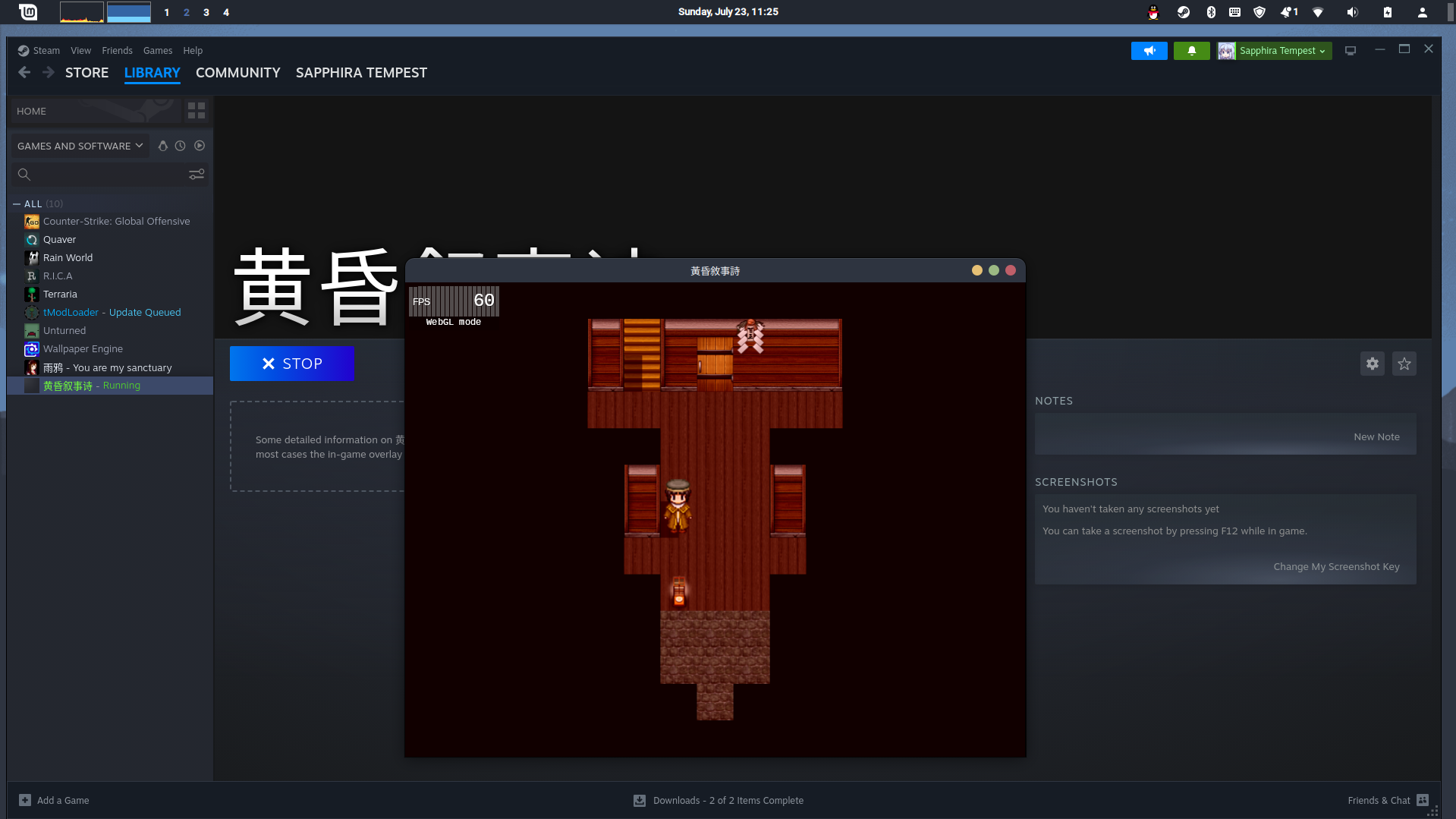Toggle the ready-to-play filter icon
The height and width of the screenshot is (819, 1456).
[200, 146]
